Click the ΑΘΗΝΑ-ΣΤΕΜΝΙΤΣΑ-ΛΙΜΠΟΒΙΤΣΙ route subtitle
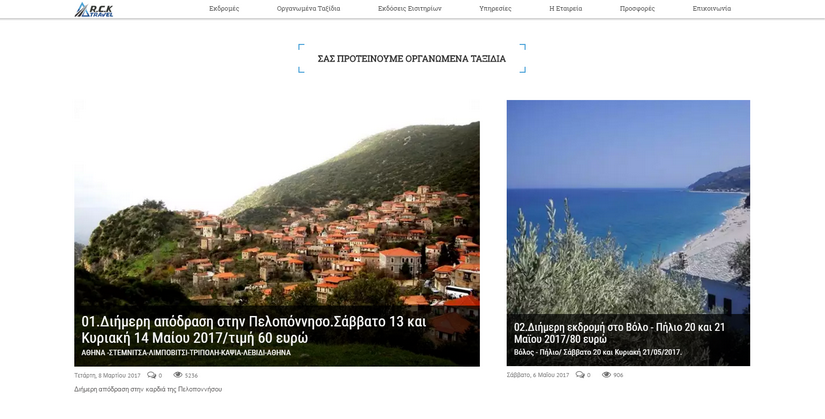 (x=186, y=353)
